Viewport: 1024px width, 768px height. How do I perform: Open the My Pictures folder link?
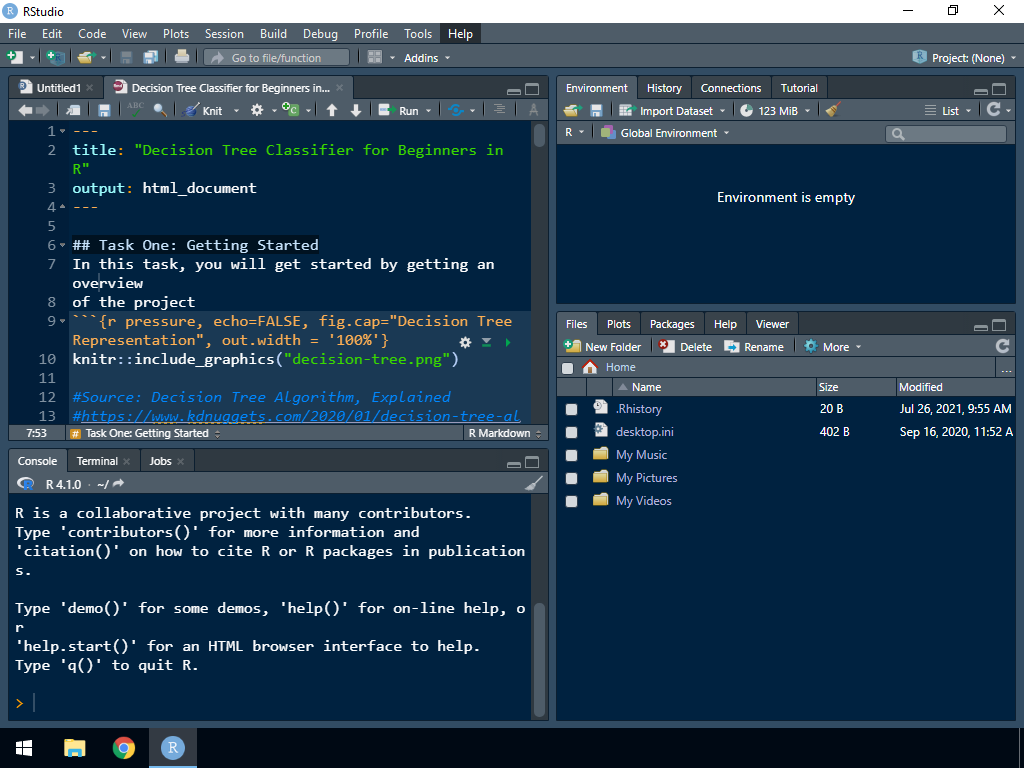tap(646, 478)
